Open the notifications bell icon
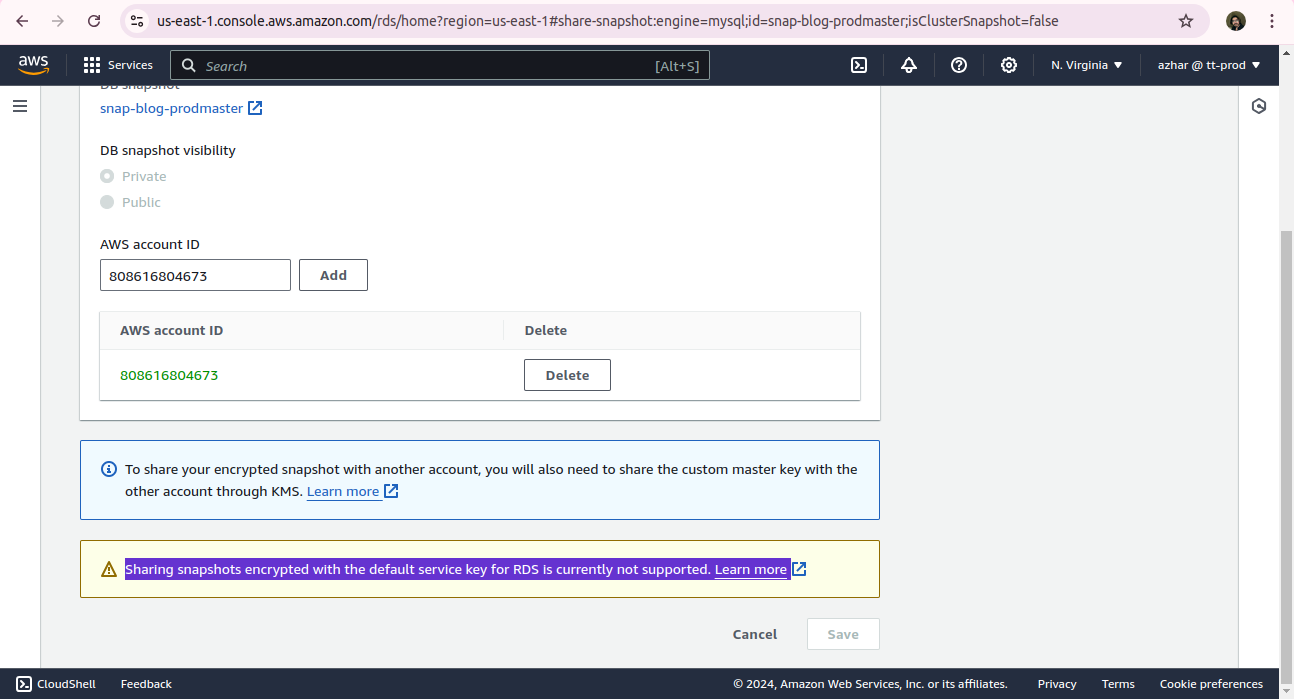 click(909, 65)
